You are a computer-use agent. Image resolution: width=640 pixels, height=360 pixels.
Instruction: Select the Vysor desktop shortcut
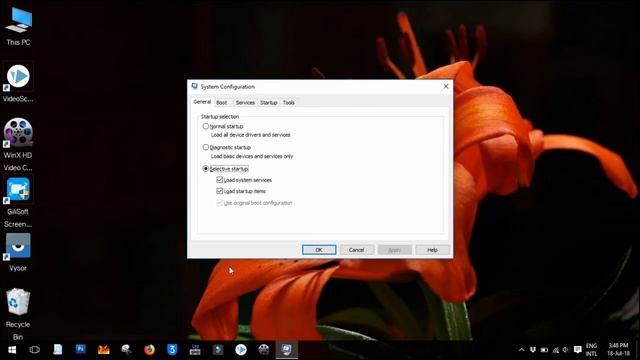coord(18,252)
